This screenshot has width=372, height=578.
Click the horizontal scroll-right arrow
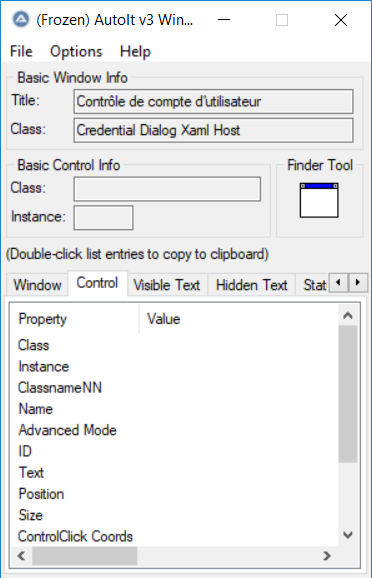(x=327, y=556)
